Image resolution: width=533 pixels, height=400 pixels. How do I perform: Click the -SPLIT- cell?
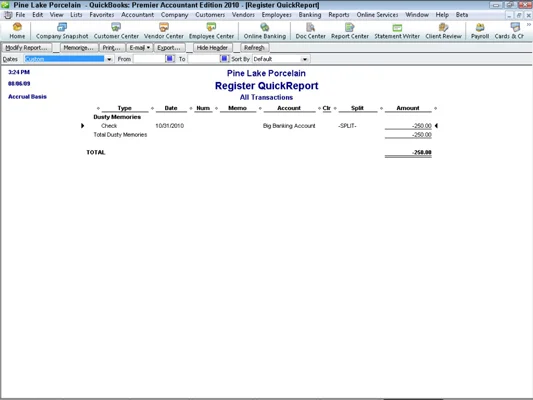click(347, 126)
